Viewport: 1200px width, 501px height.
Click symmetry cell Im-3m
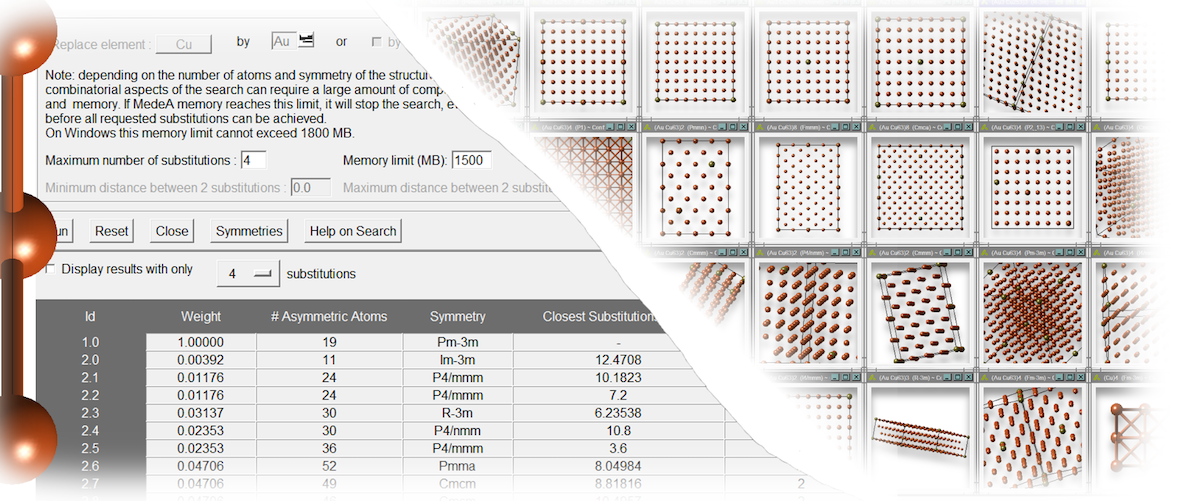coord(458,359)
